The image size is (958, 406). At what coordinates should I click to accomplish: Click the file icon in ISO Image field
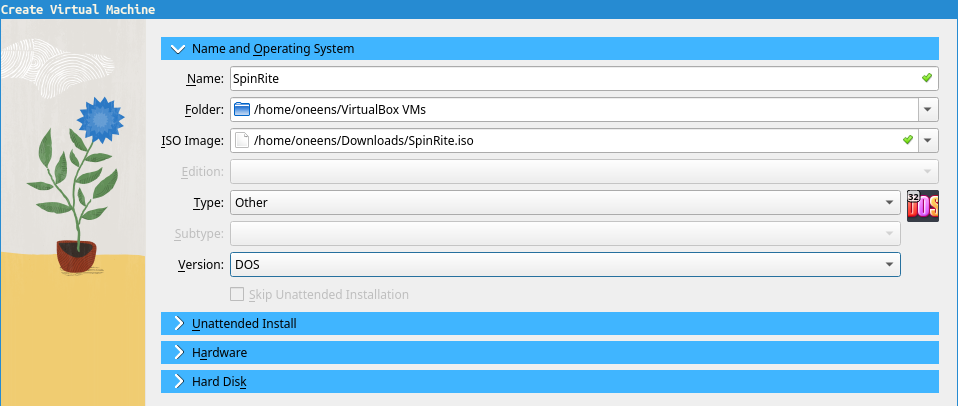tap(243, 140)
